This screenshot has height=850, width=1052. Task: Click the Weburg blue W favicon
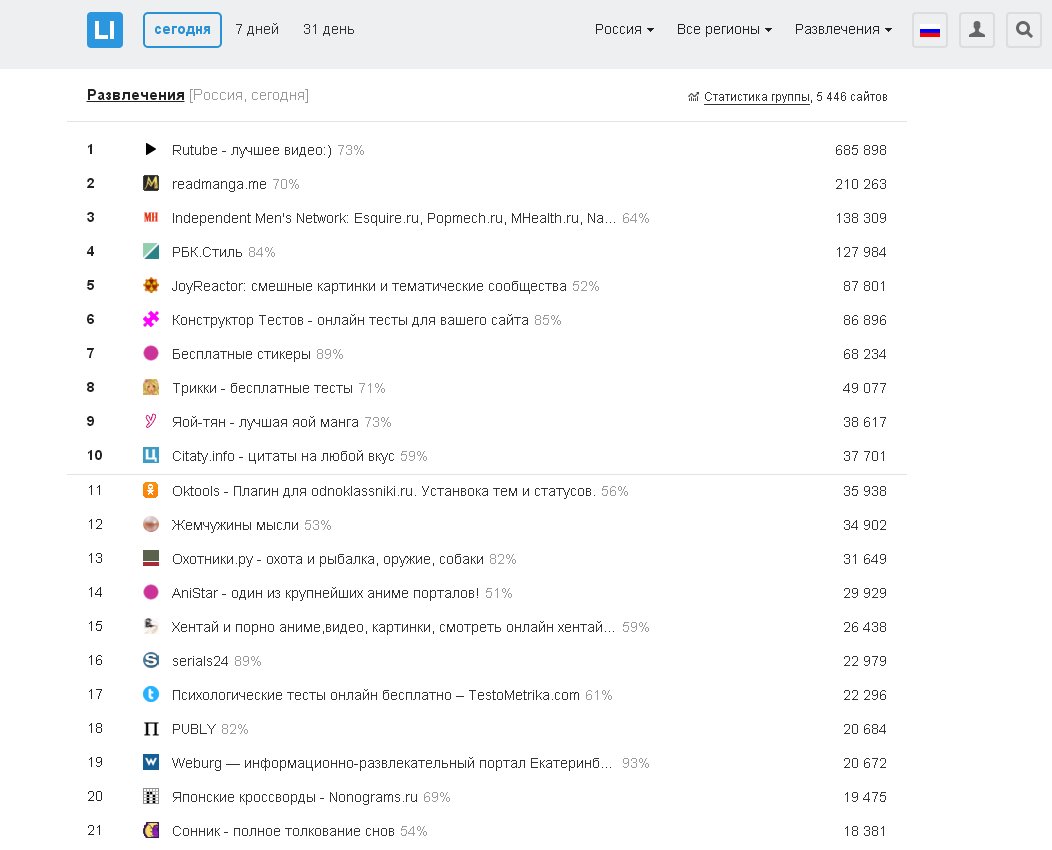click(x=151, y=763)
